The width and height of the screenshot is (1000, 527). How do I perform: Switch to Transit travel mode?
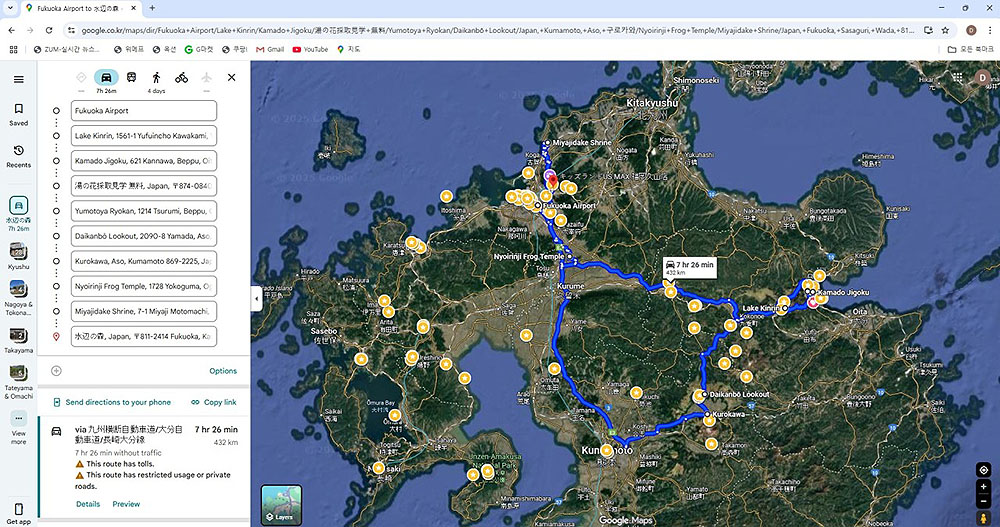pos(131,77)
